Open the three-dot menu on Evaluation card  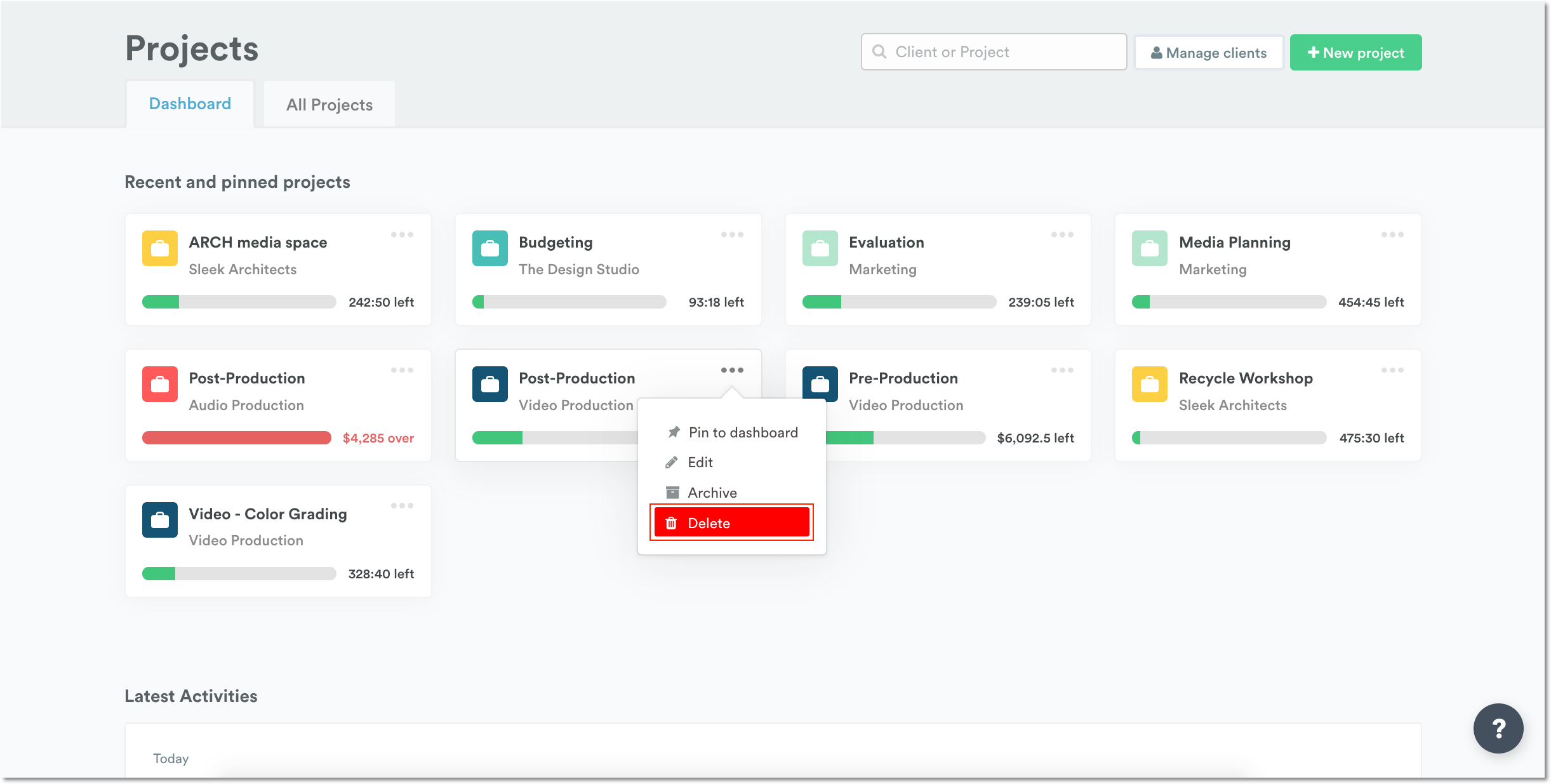1062,234
